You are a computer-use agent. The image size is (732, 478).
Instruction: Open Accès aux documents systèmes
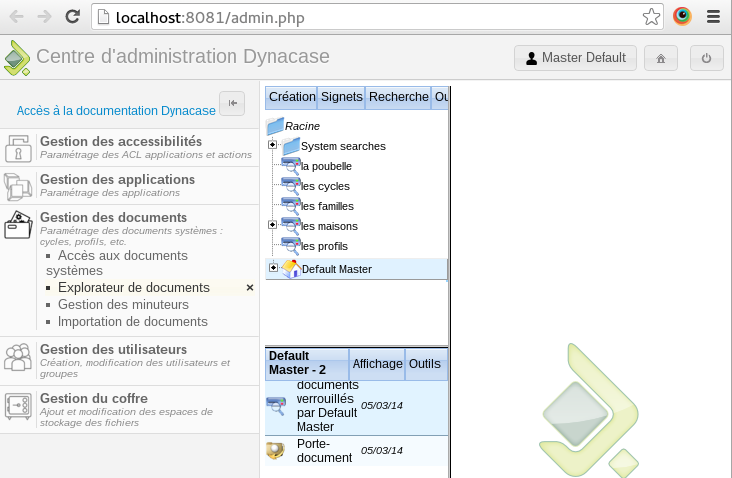point(117,263)
